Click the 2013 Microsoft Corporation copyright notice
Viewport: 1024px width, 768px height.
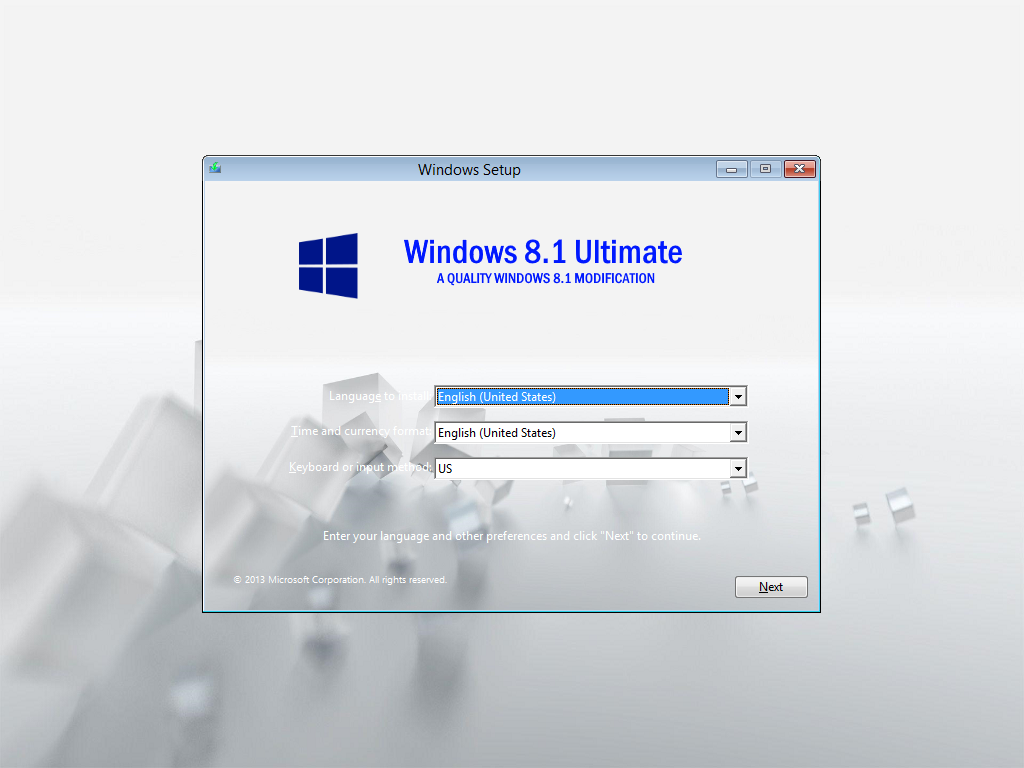(x=340, y=579)
